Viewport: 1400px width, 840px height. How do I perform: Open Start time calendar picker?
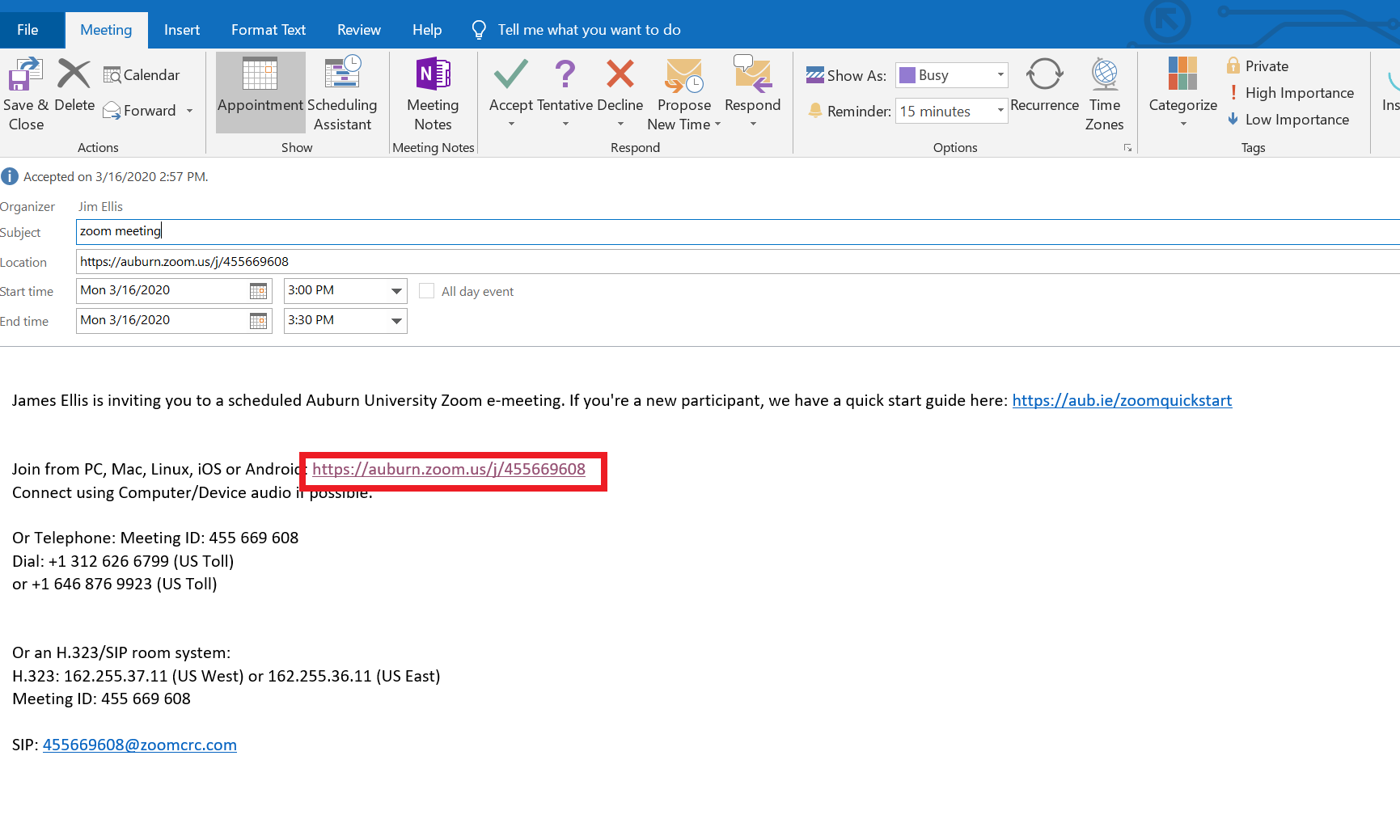click(x=259, y=291)
